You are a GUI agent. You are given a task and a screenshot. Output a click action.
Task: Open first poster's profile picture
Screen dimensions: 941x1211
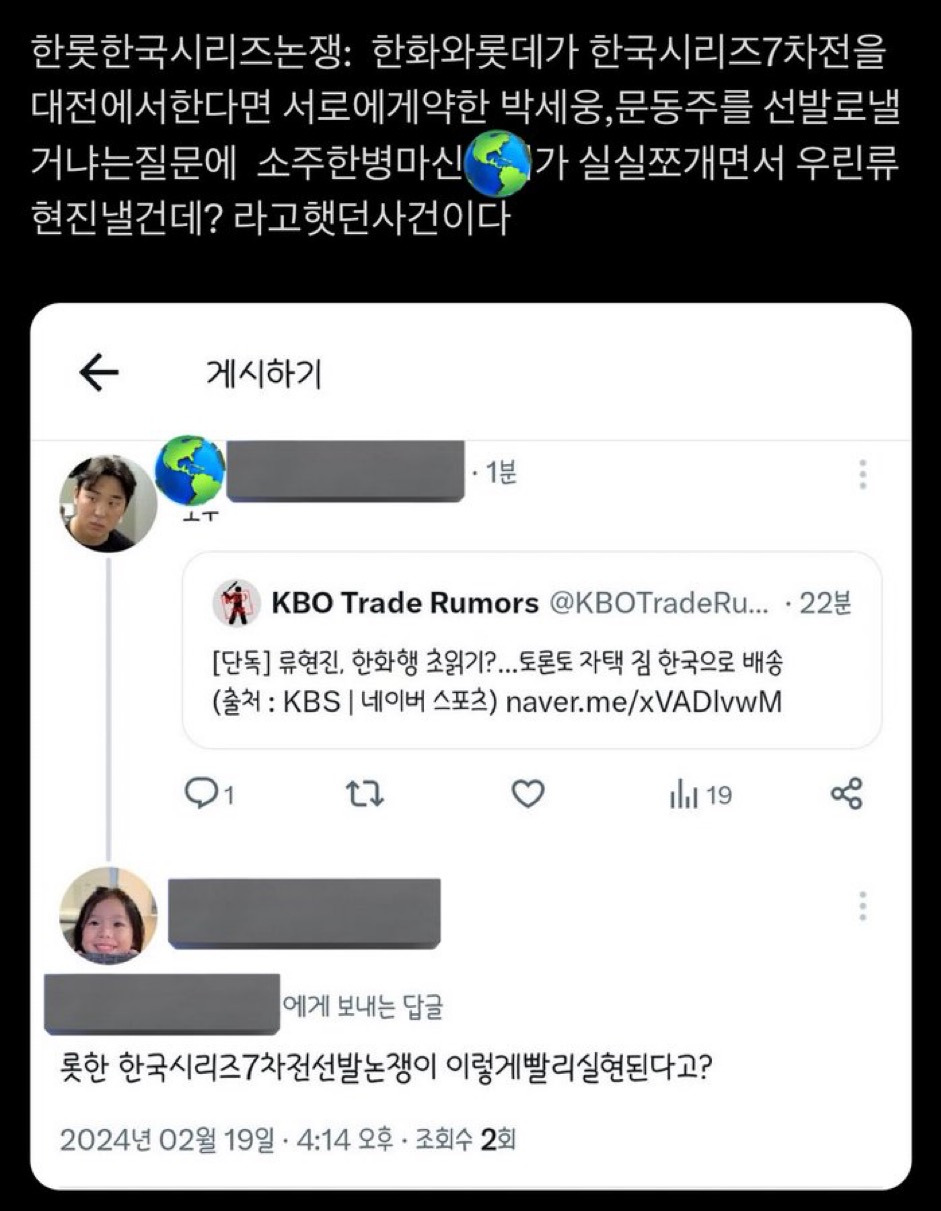click(x=107, y=504)
